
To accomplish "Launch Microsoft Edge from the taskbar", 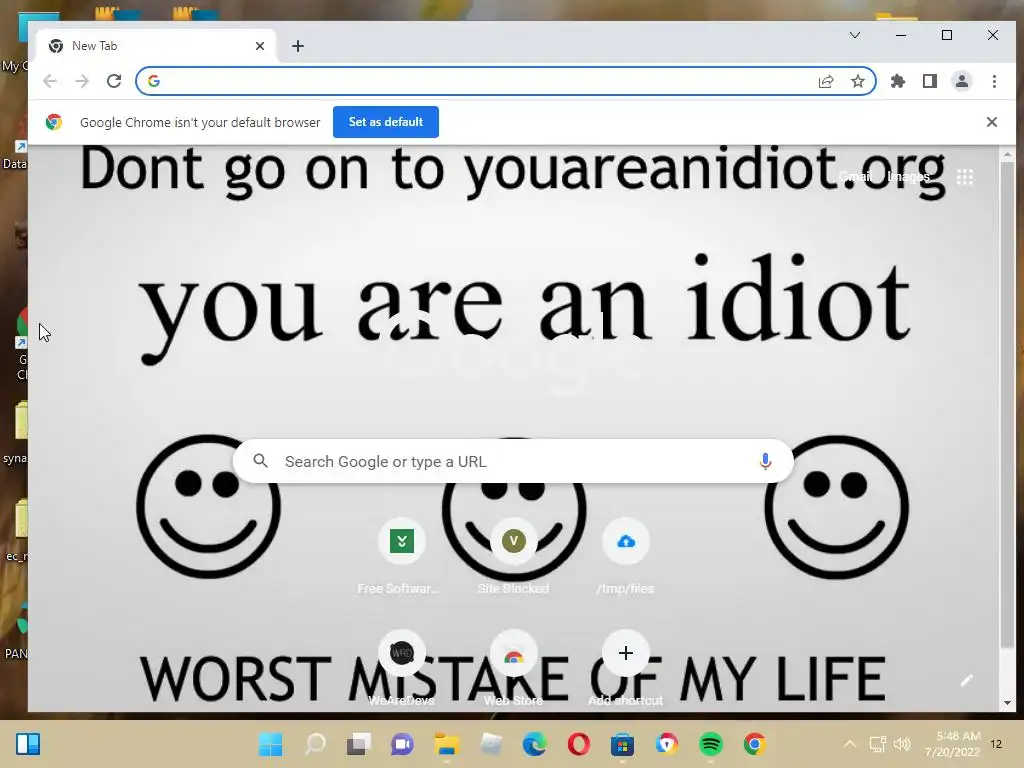I will click(x=534, y=744).
